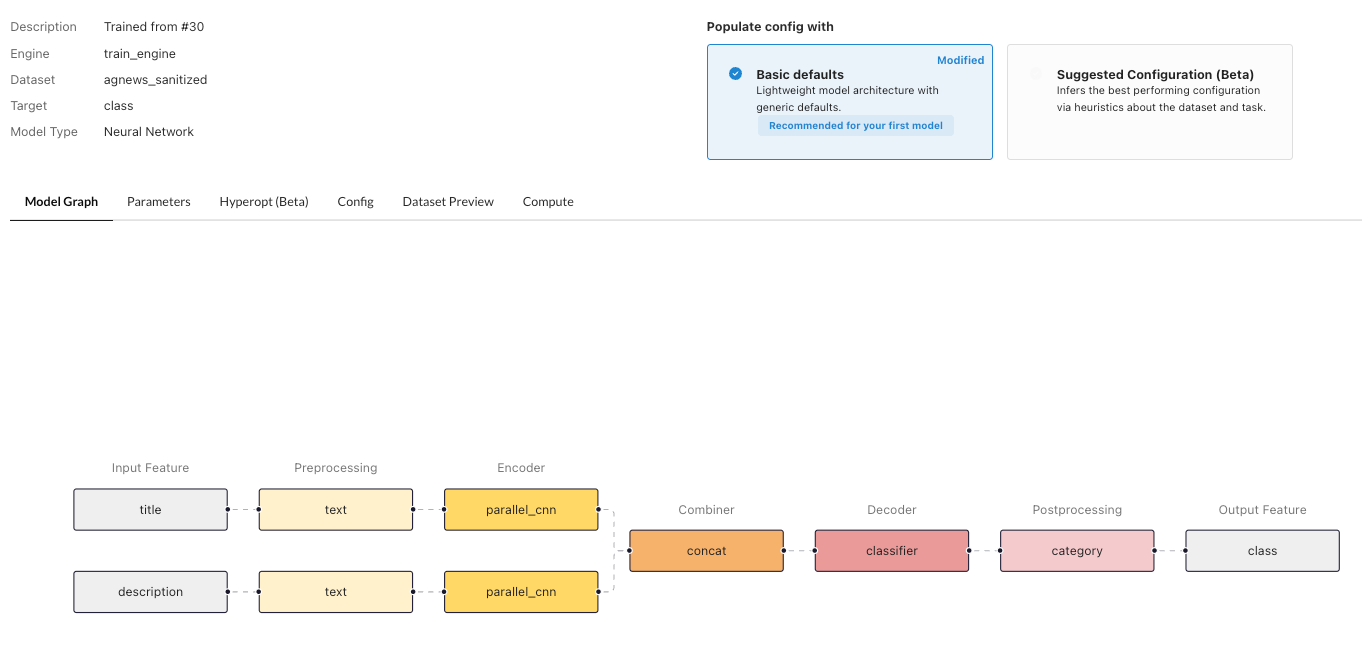
Task: Choose the Suggested Configuration (Beta) card
Action: click(x=1149, y=102)
